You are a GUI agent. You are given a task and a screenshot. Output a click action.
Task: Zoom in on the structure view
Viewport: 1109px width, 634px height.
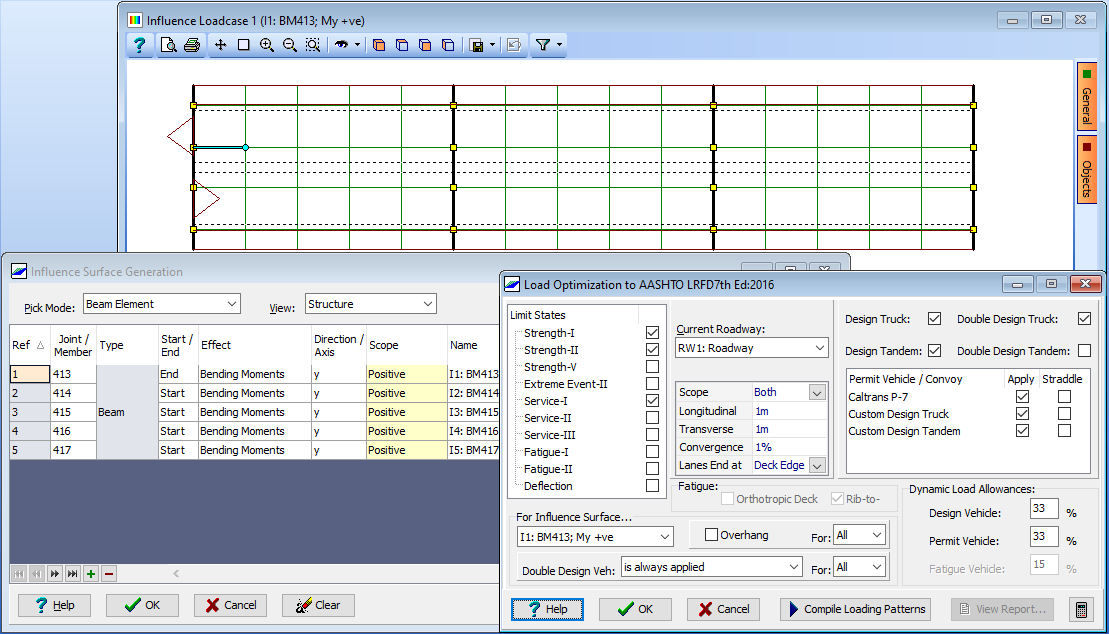(x=267, y=45)
